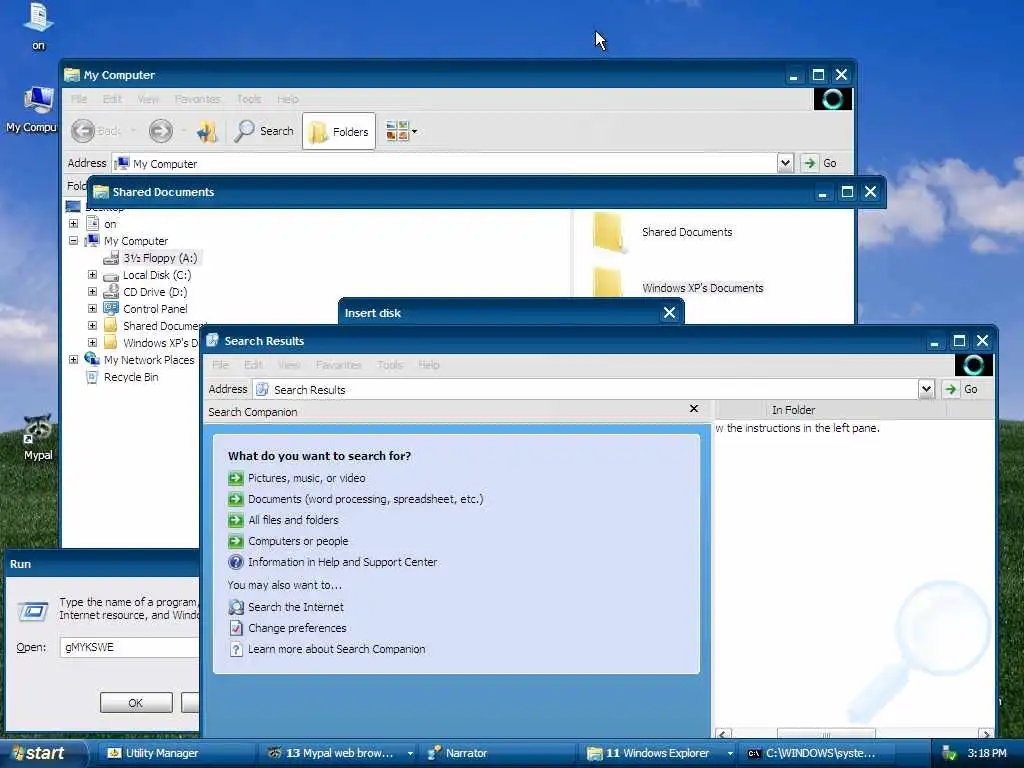Image resolution: width=1024 pixels, height=768 pixels.
Task: Expand Control Panel in folder tree
Action: [x=92, y=309]
